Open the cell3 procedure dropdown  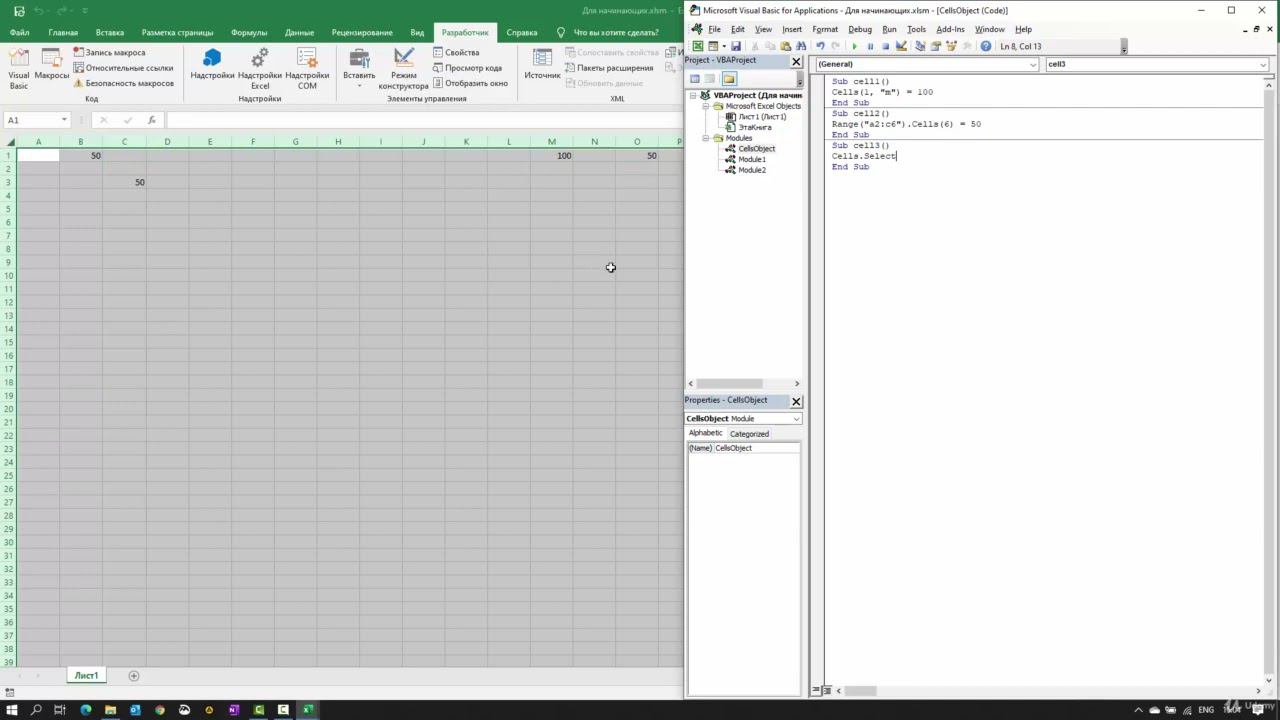pos(1156,64)
